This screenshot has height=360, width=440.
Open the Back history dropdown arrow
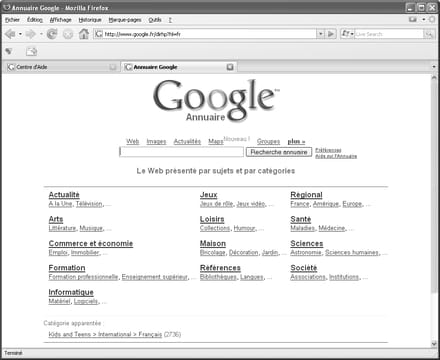(20, 34)
